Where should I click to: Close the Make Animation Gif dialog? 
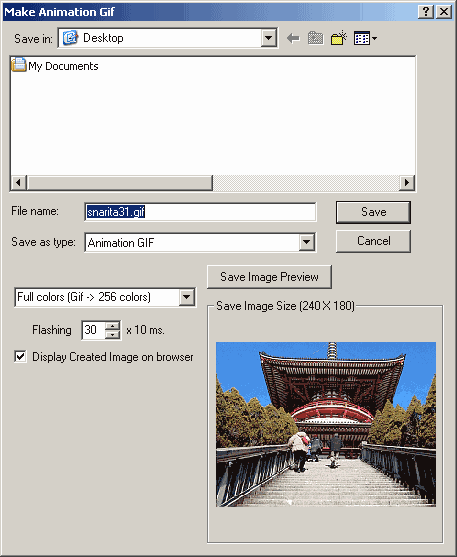444,12
